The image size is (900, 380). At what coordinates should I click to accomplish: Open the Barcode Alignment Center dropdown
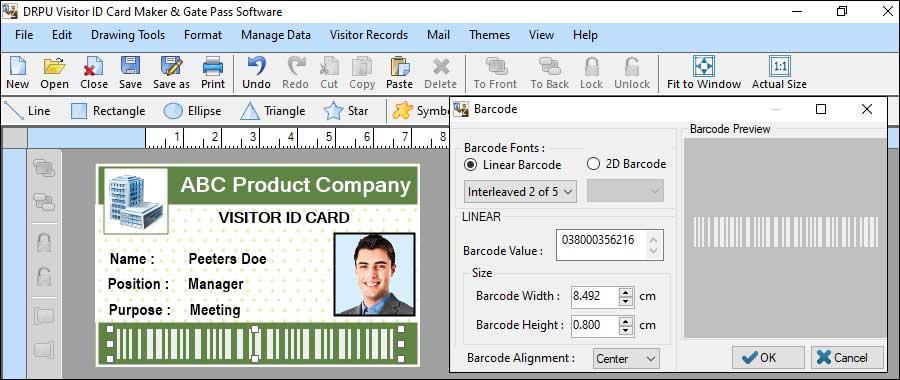(x=626, y=359)
